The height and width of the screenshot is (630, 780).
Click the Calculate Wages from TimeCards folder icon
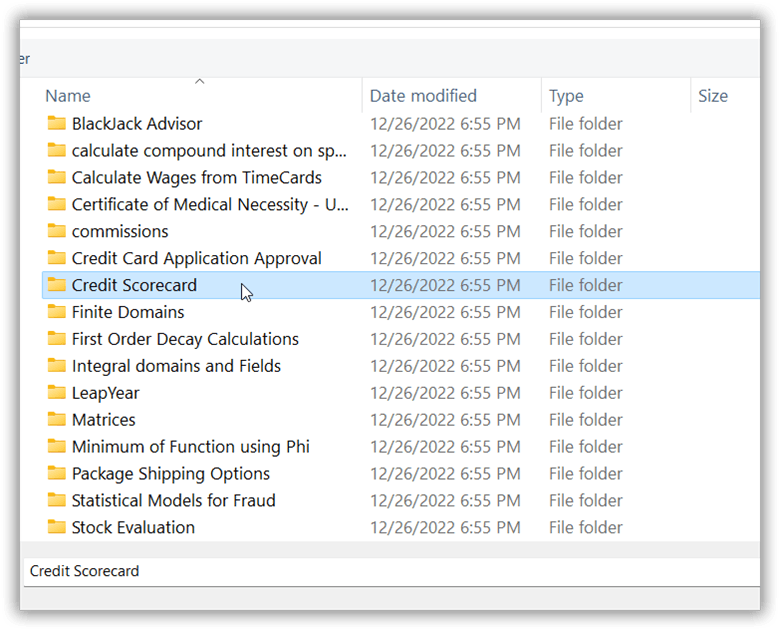(x=56, y=178)
